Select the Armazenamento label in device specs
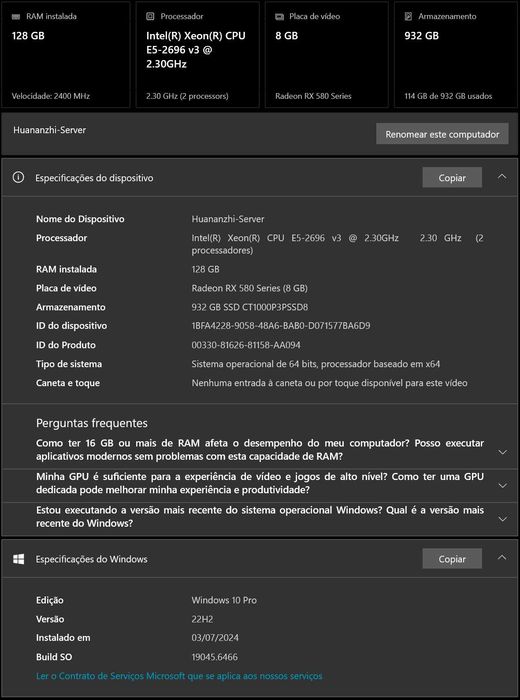This screenshot has width=520, height=700. (71, 307)
